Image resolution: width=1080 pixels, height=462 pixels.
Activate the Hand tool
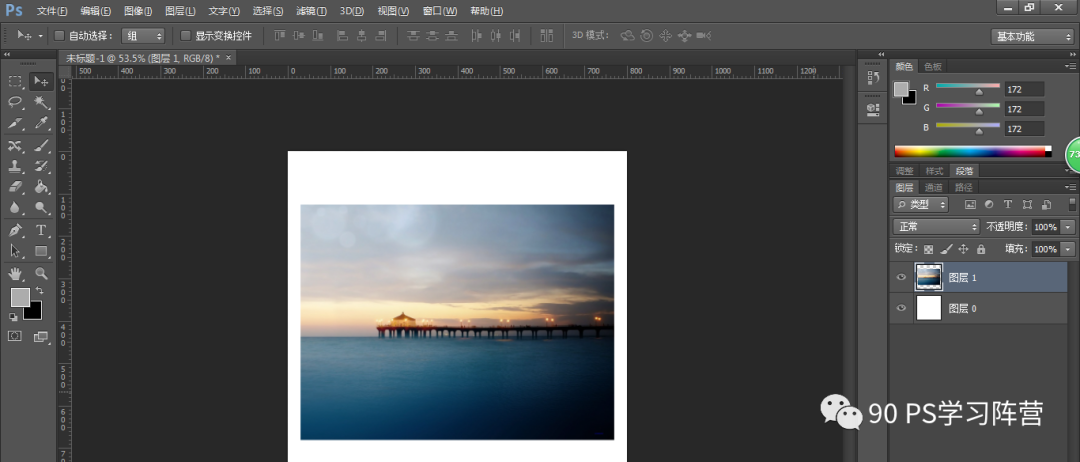[16, 273]
